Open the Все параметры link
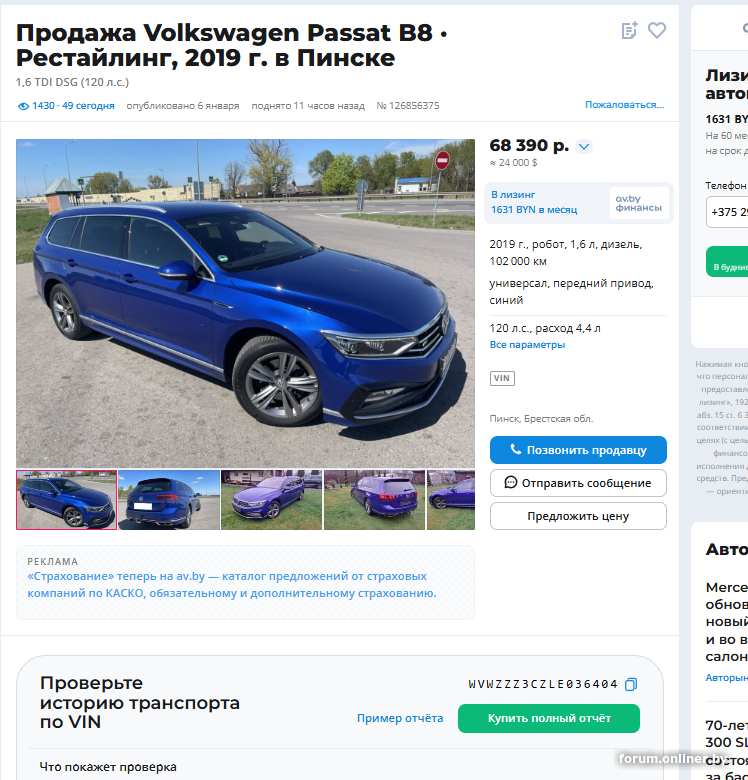This screenshot has width=748, height=780. tap(527, 345)
